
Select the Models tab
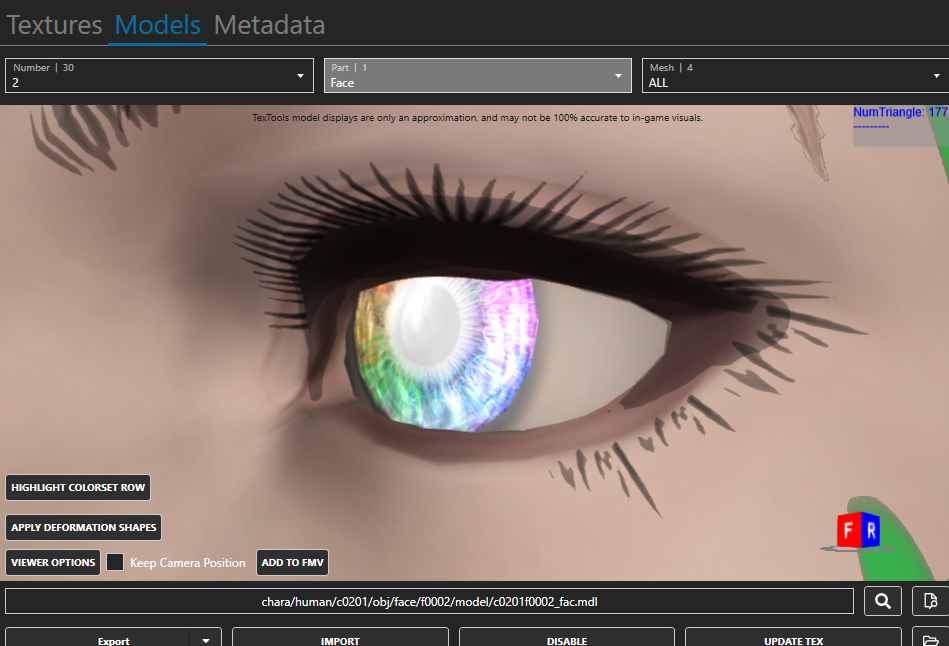[156, 25]
